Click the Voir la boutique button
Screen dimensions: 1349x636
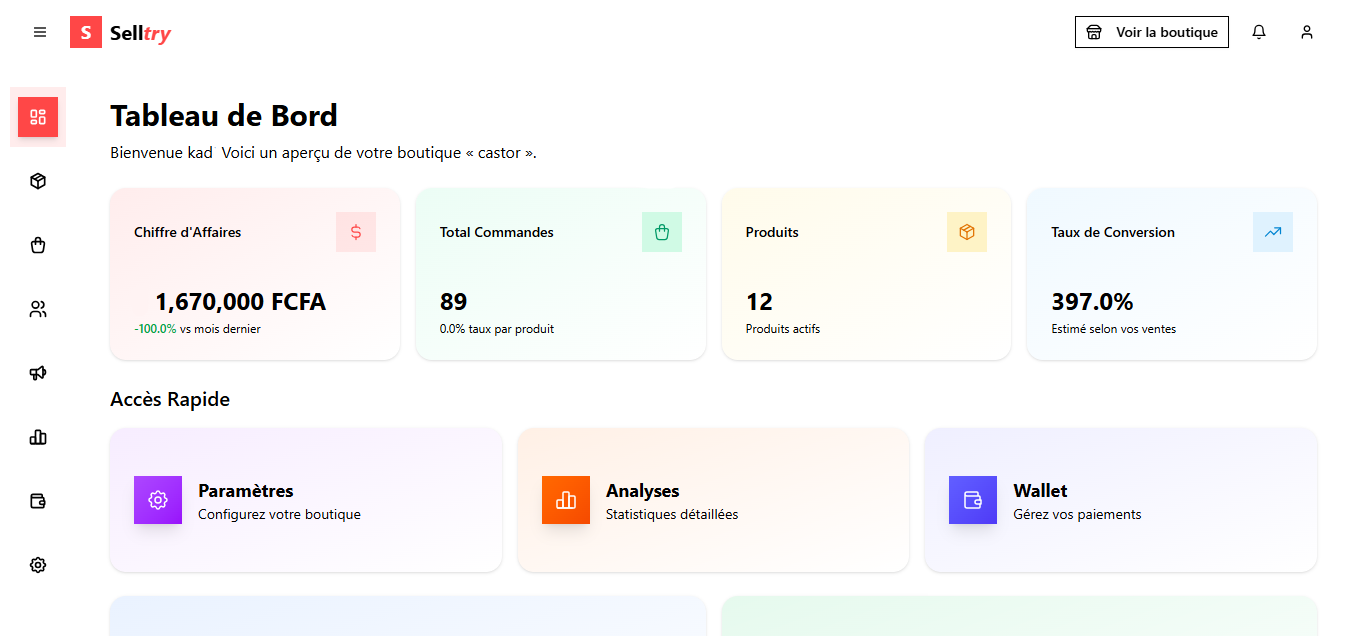click(x=1151, y=32)
